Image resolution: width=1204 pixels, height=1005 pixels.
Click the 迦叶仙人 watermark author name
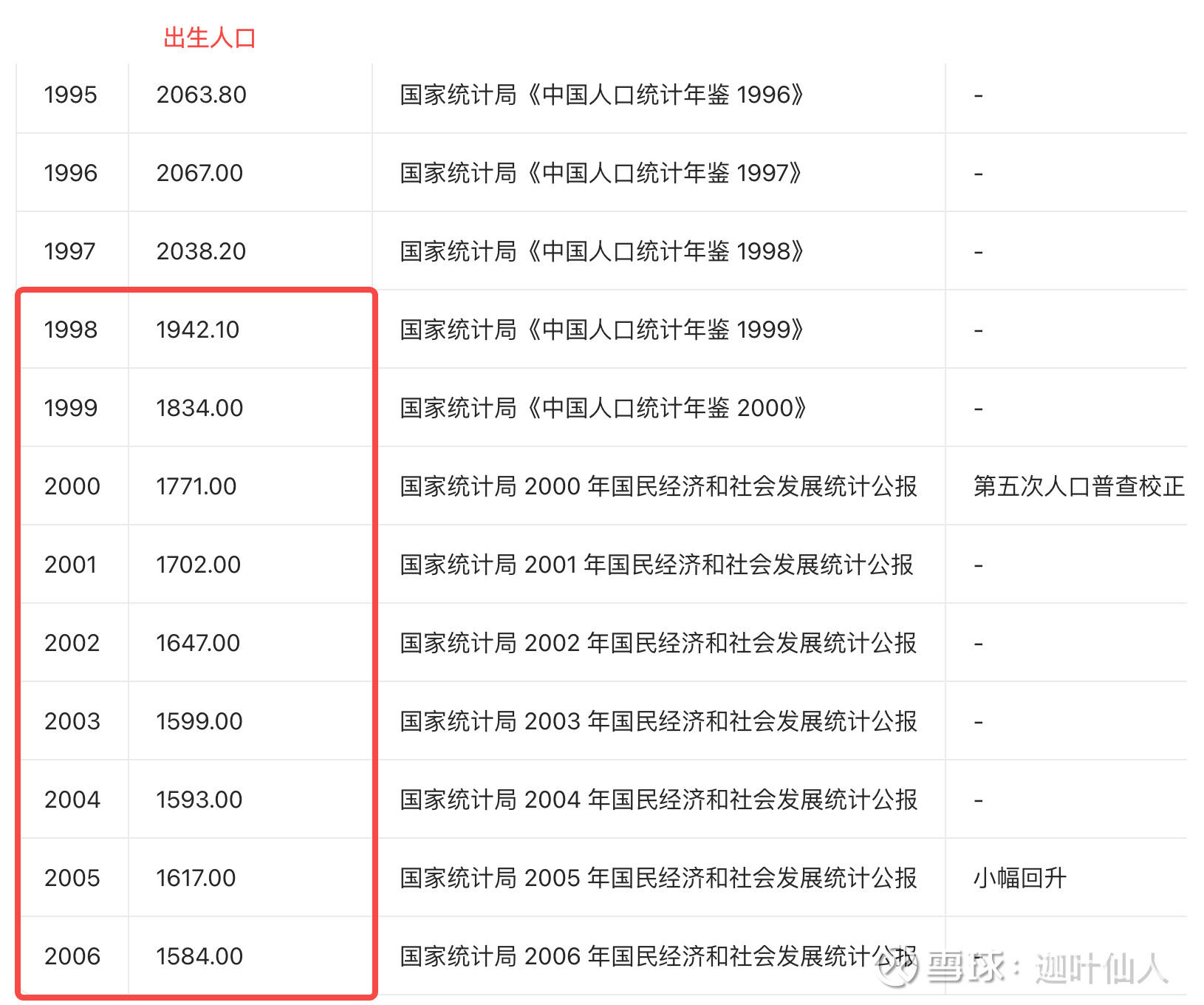point(1101,968)
